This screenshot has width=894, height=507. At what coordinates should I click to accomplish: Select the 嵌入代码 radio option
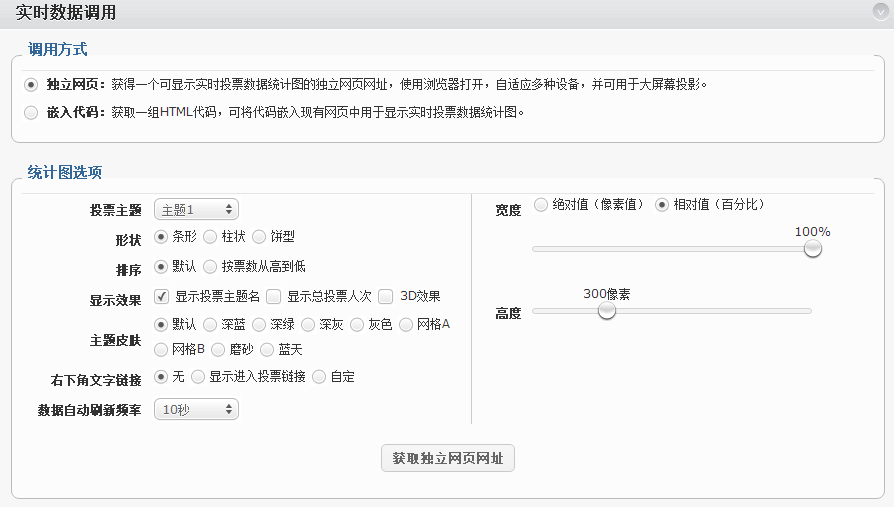point(31,112)
